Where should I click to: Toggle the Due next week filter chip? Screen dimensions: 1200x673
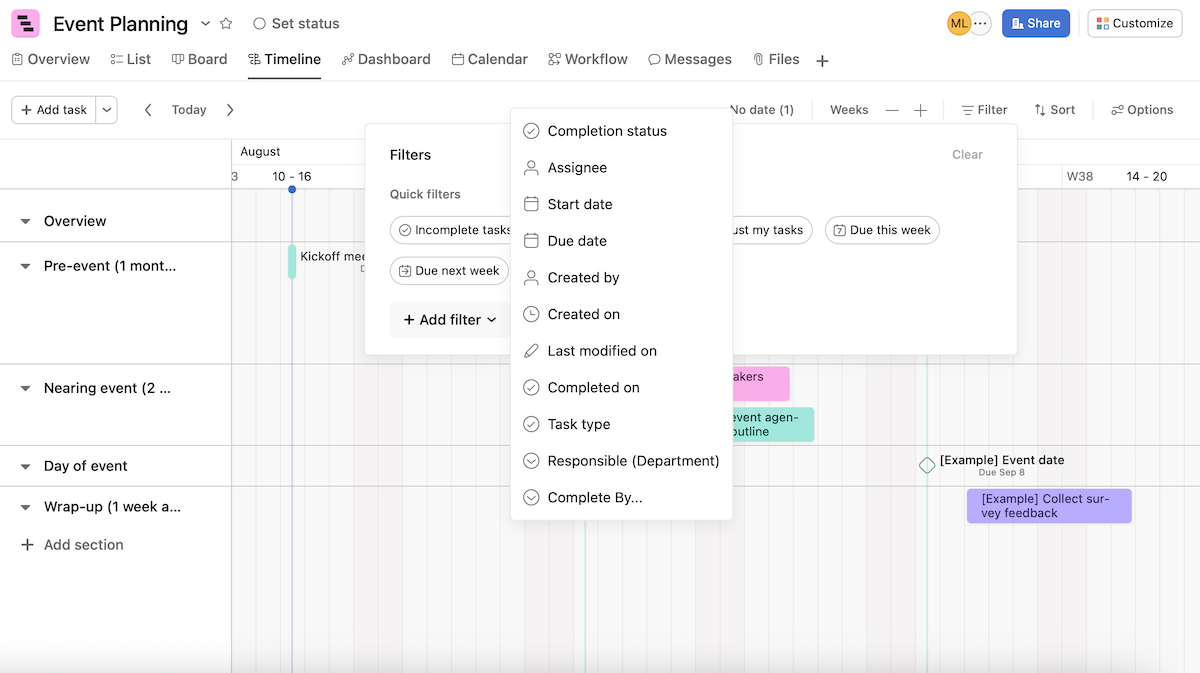click(448, 270)
